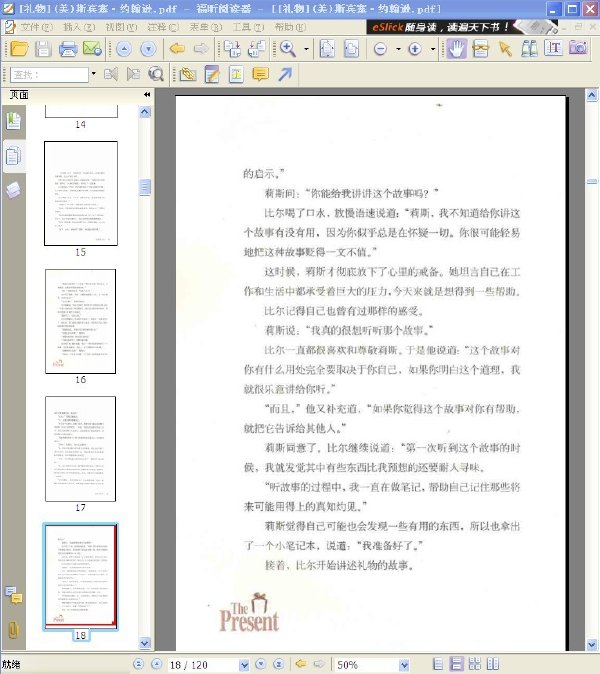Click the Typewriter tool icon

point(481,49)
